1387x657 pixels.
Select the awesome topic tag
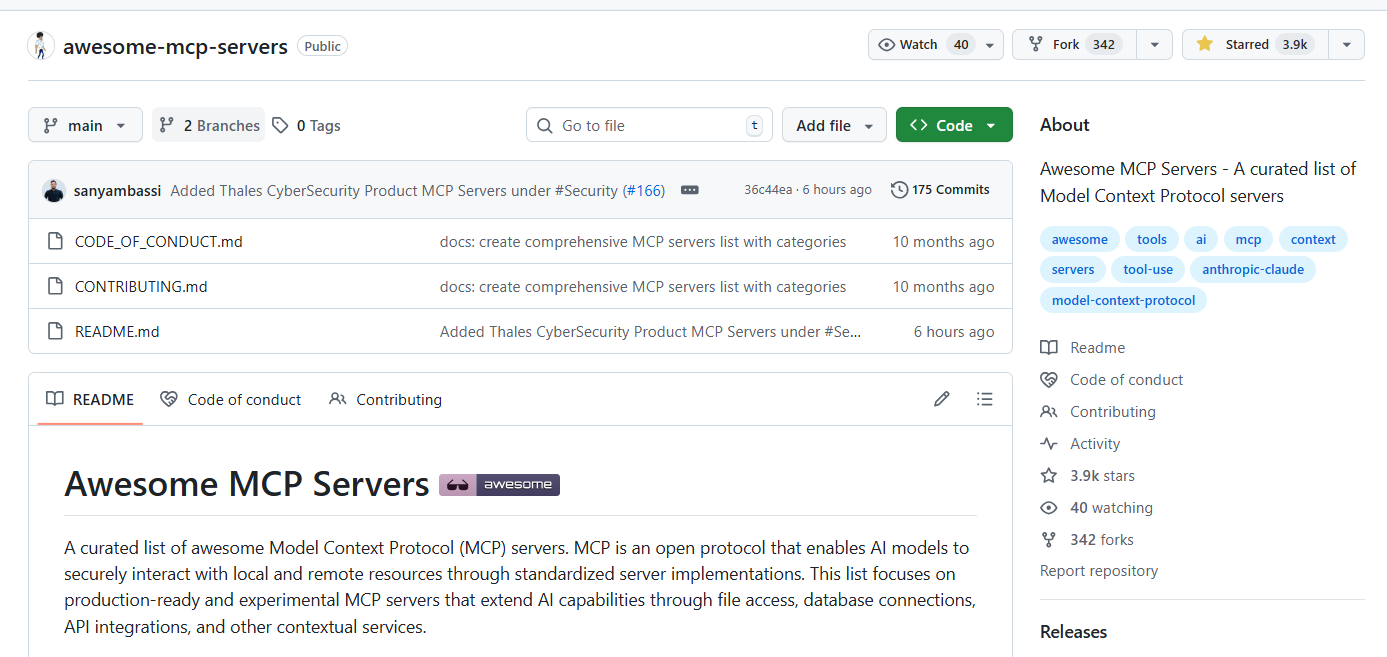(1079, 239)
